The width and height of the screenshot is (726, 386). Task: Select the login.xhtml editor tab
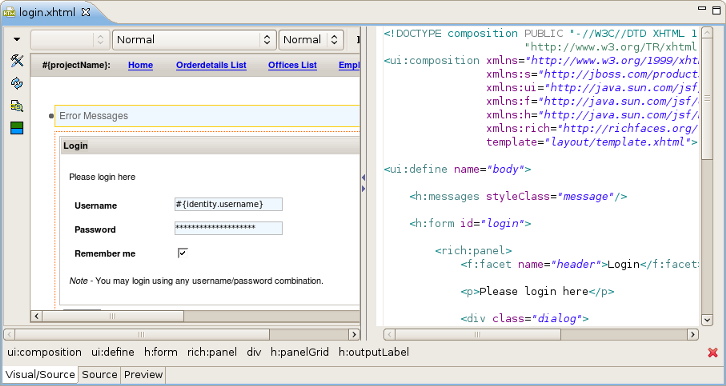click(46, 12)
